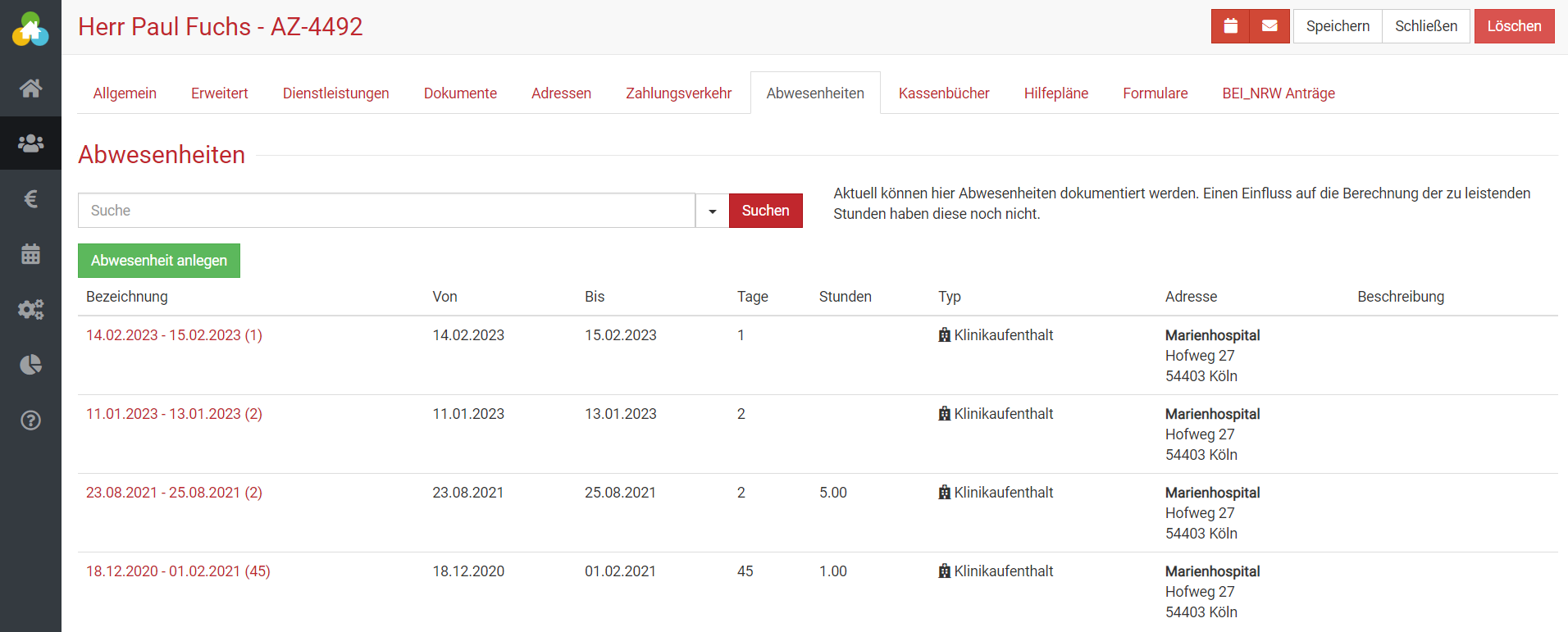Click the red envelope mail button
The height and width of the screenshot is (632, 1568).
pos(1269,26)
